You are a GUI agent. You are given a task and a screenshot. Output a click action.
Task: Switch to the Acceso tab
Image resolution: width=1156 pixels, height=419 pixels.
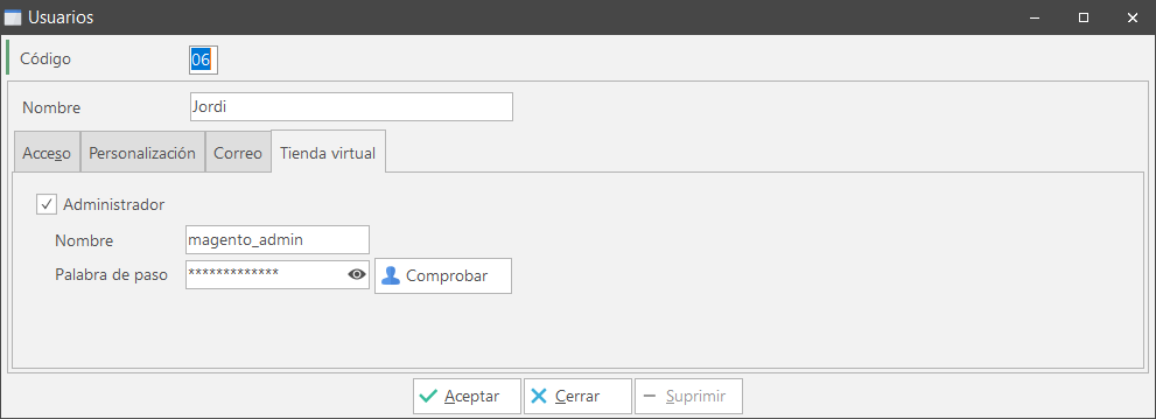47,153
